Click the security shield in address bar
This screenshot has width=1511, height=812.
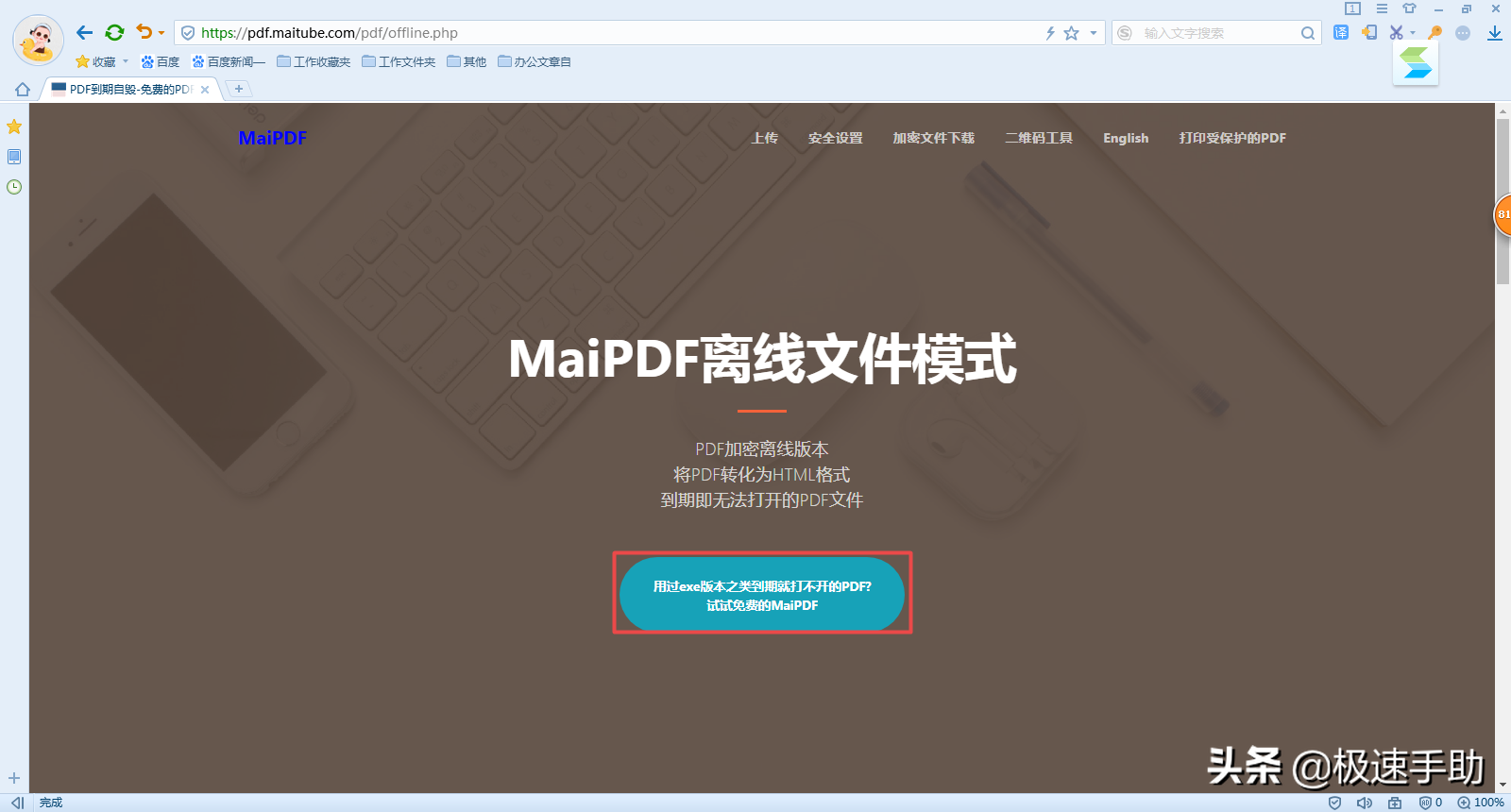pyautogui.click(x=187, y=33)
